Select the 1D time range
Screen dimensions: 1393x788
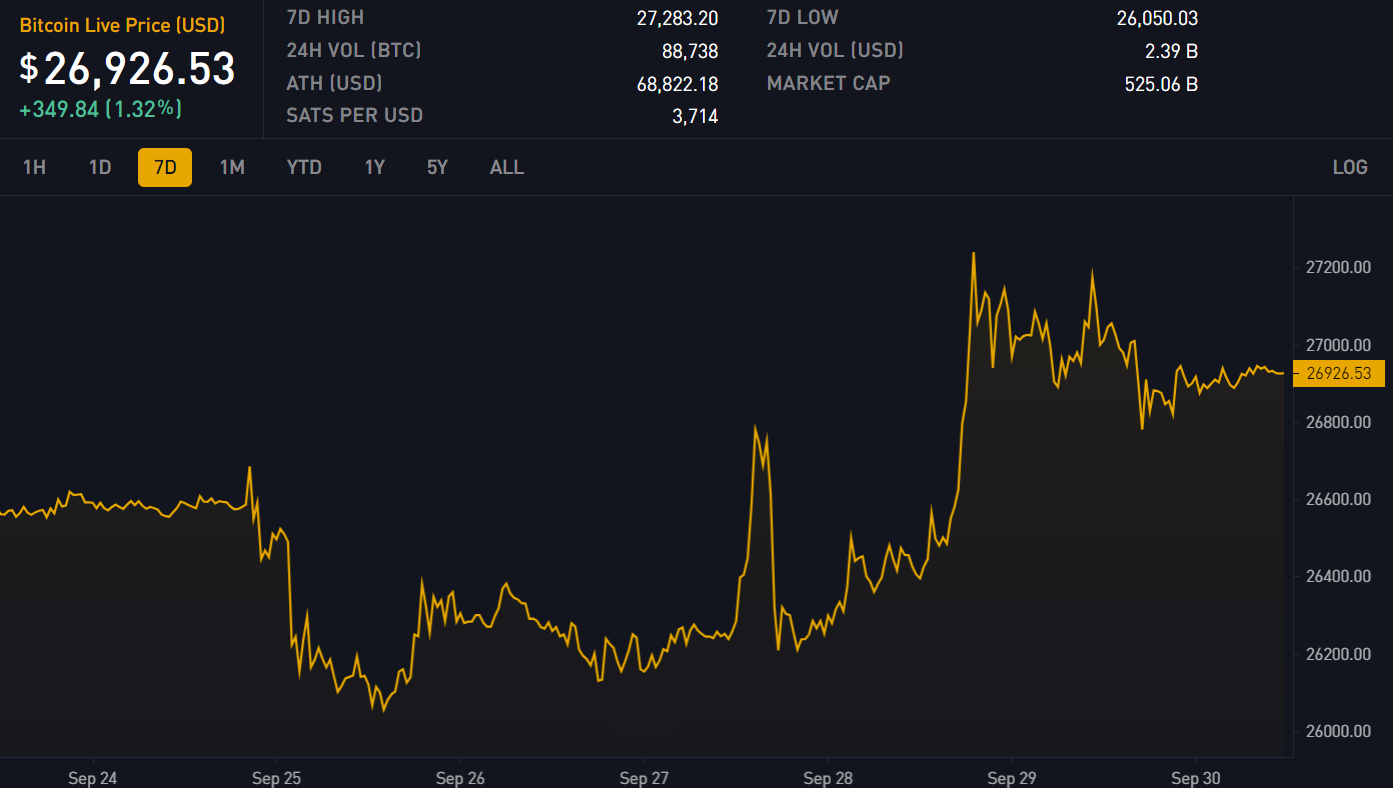(100, 167)
